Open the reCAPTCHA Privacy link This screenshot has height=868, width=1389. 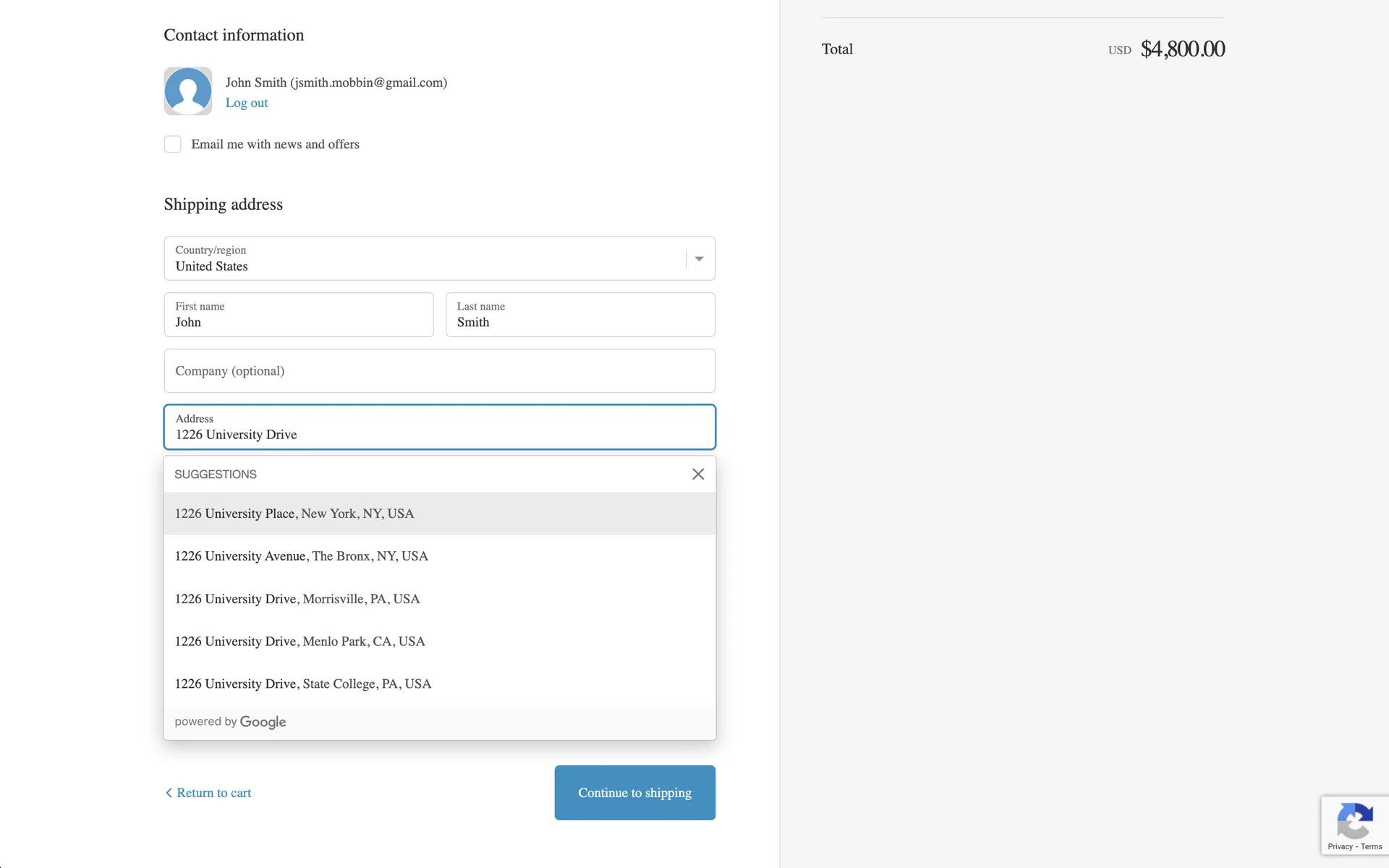pos(1340,846)
